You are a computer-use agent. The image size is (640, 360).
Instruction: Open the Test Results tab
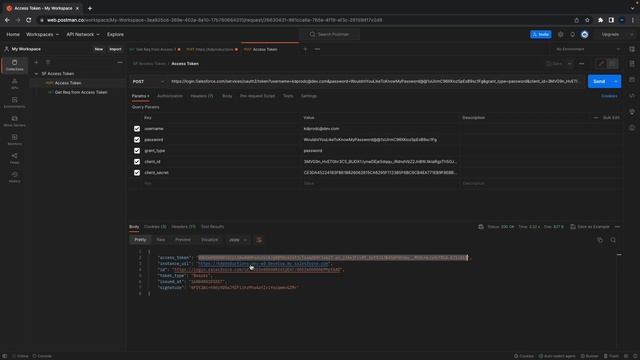212,227
